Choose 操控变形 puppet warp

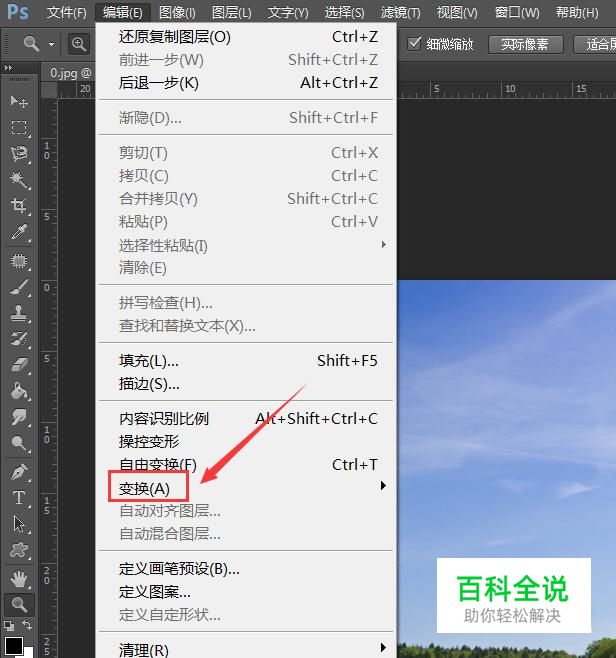click(x=246, y=441)
